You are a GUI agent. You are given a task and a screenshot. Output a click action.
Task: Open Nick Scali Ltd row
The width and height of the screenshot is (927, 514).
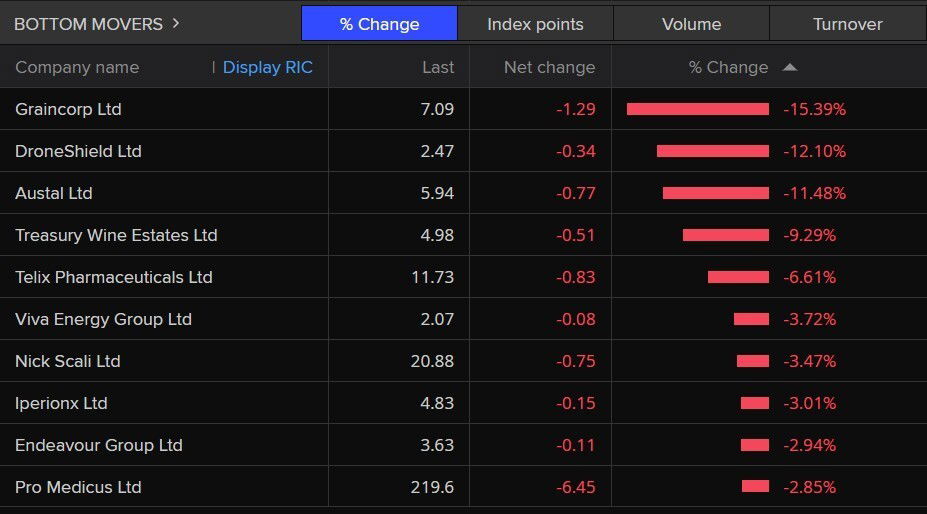click(x=67, y=361)
